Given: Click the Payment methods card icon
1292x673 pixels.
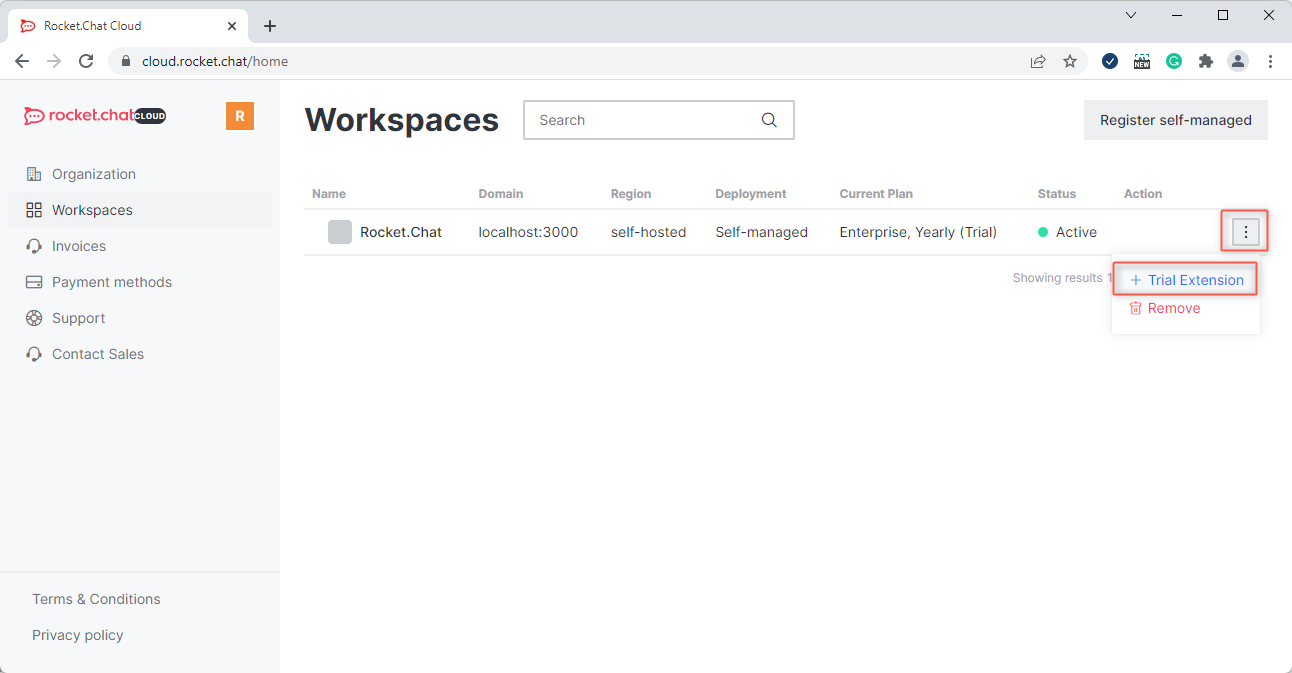Looking at the screenshot, I should pos(34,282).
